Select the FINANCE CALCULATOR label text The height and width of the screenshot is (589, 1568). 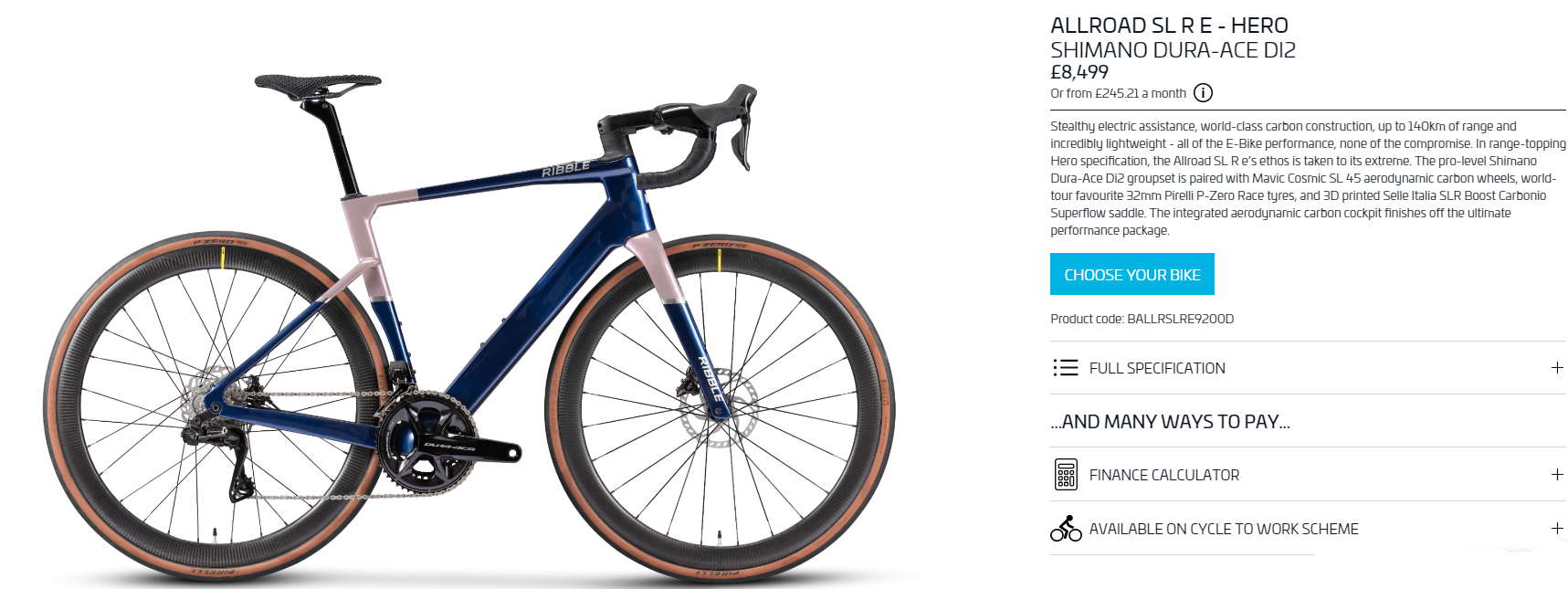tap(1164, 475)
